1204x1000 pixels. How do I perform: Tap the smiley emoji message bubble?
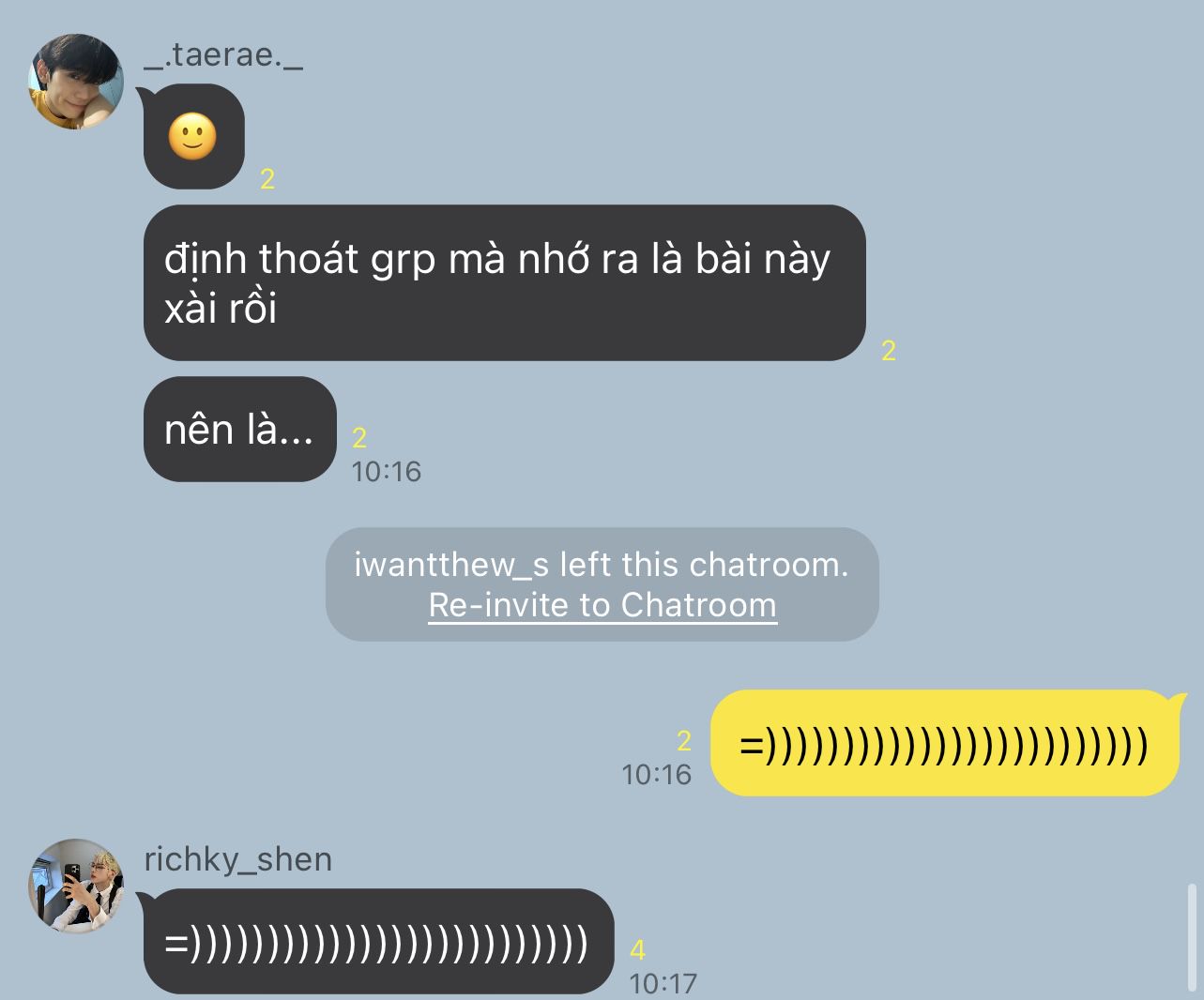point(193,137)
